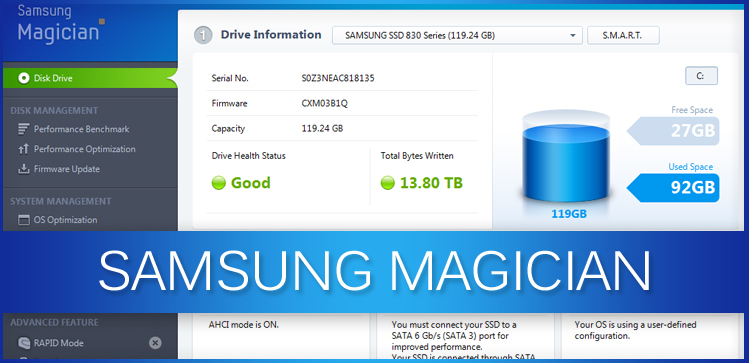Open the SAMSUNG SSD 830 Series drive dropdown
Image resolution: width=749 pixels, height=363 pixels.
coord(457,35)
